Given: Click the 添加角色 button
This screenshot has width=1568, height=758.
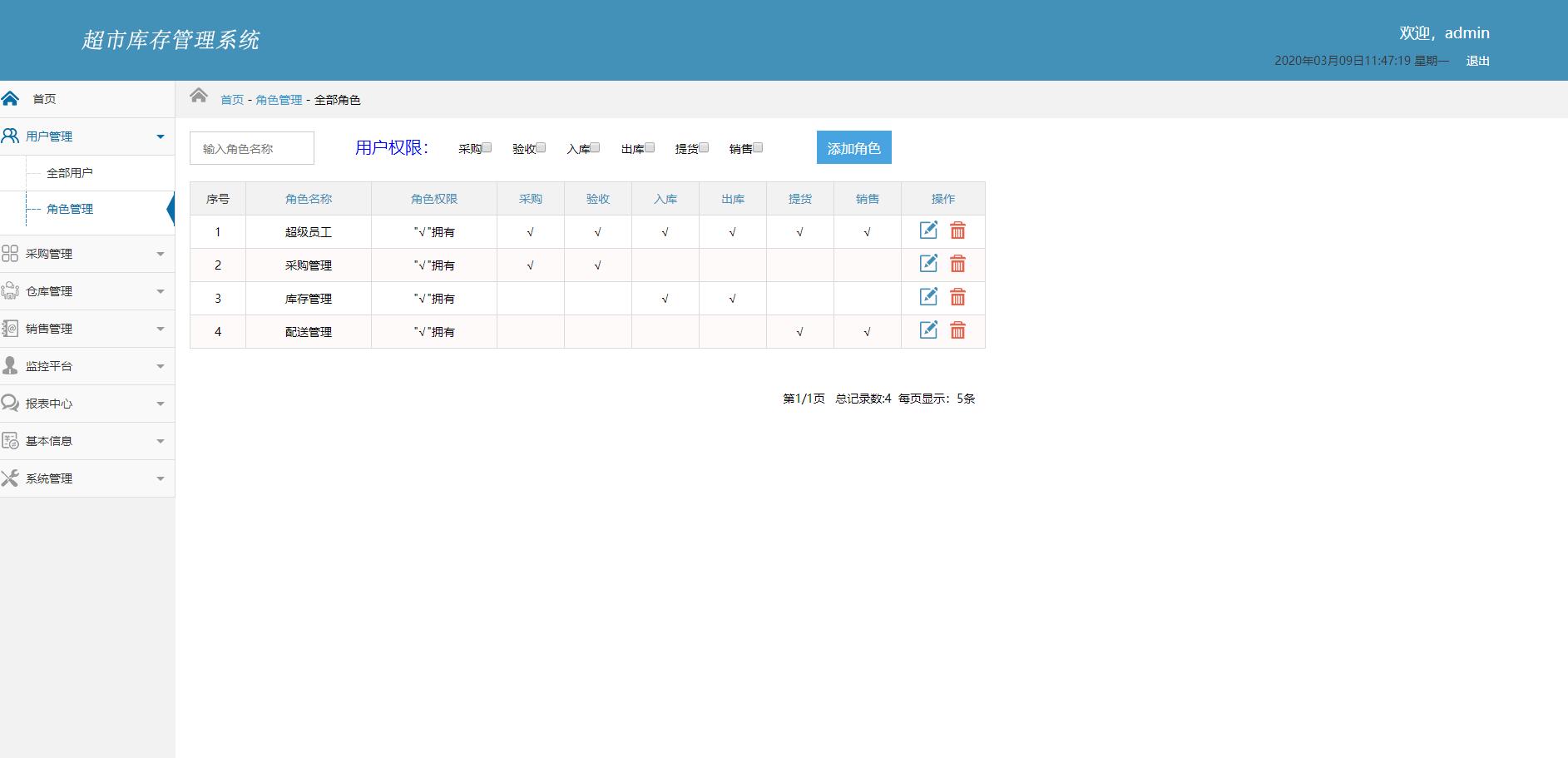Looking at the screenshot, I should click(x=853, y=148).
